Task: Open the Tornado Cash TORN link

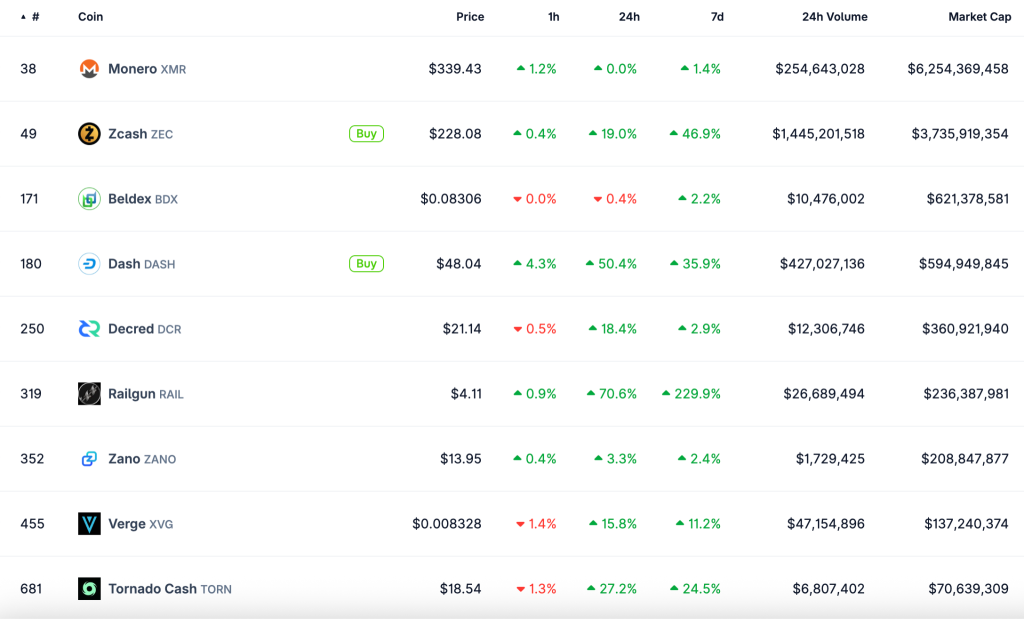Action: click(169, 589)
